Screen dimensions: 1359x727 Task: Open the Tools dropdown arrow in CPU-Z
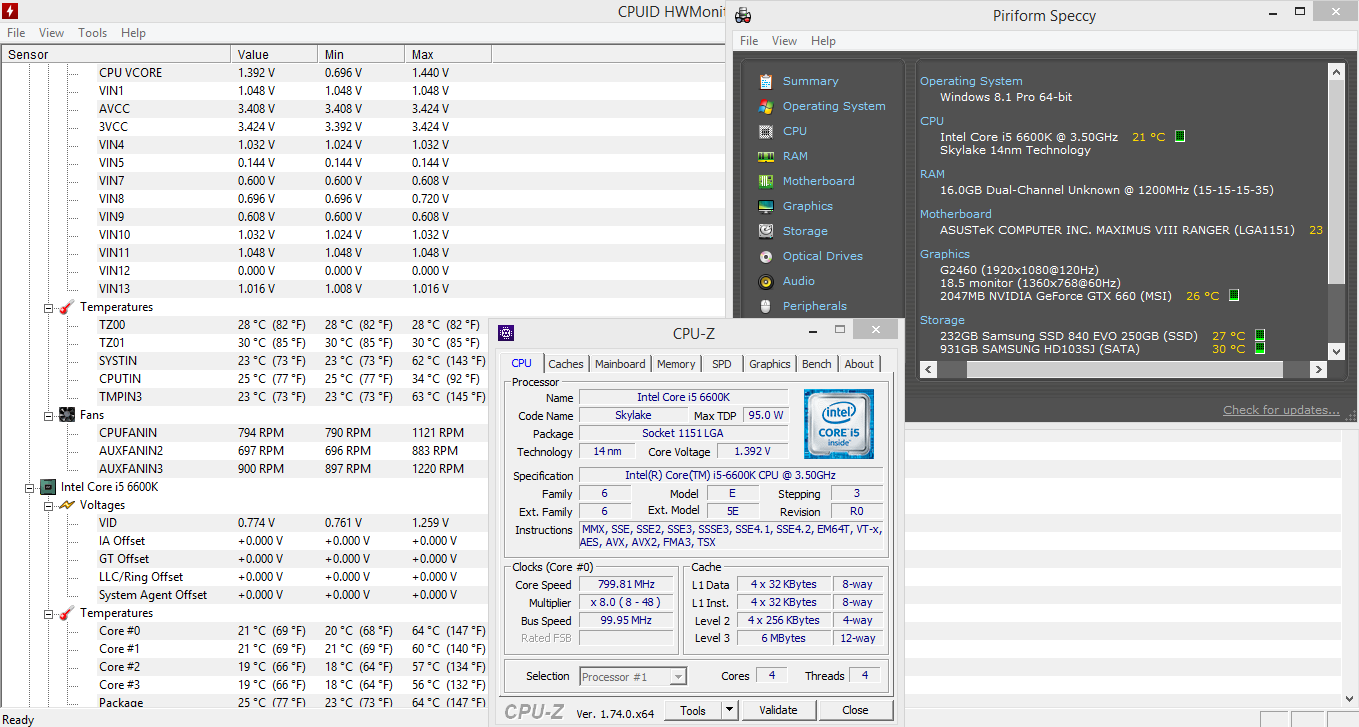pos(729,710)
